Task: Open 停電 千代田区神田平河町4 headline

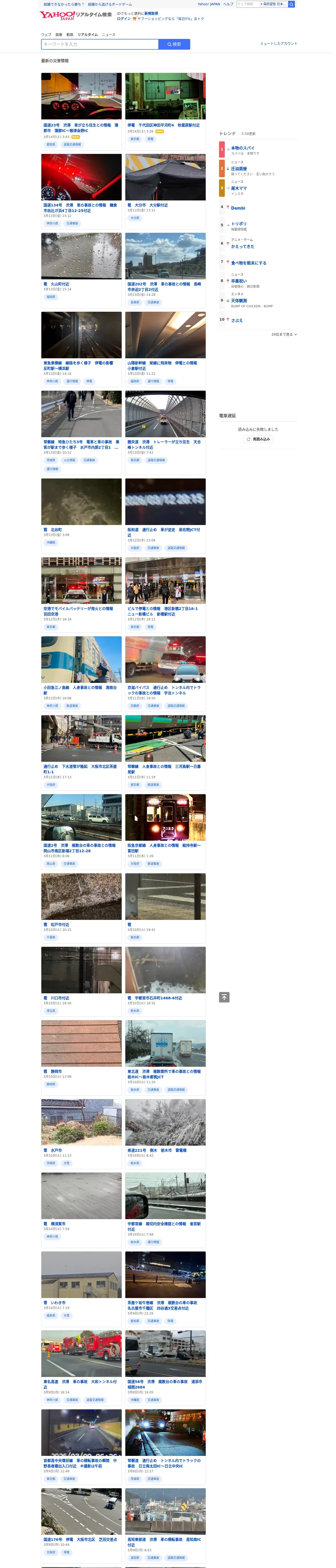Action: [x=165, y=125]
